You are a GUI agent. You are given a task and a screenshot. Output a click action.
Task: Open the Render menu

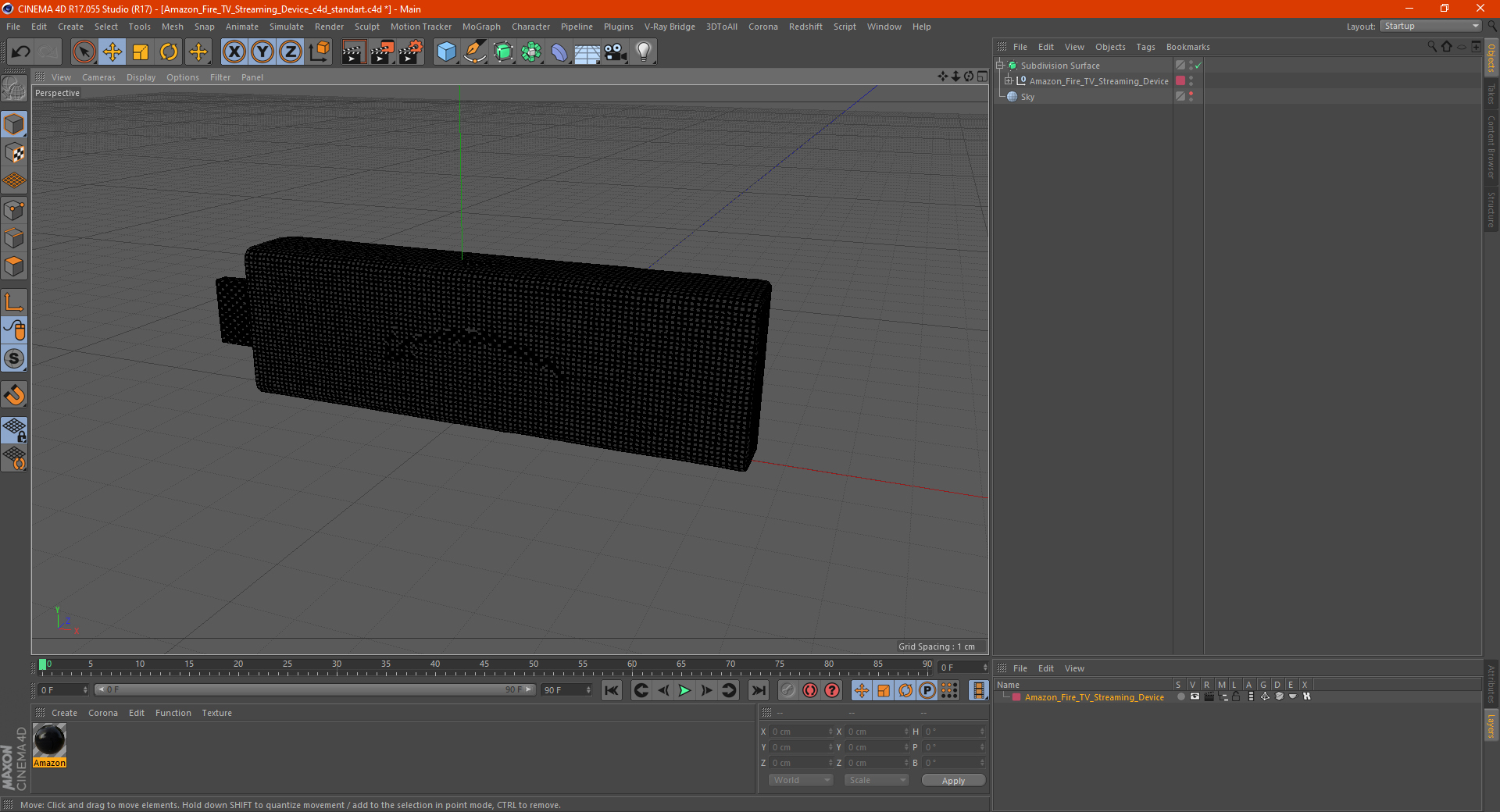[329, 27]
